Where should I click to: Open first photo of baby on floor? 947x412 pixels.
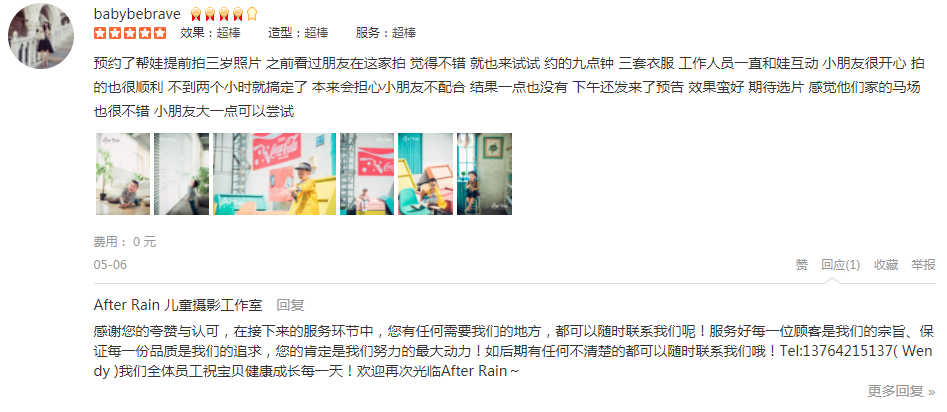click(x=123, y=174)
